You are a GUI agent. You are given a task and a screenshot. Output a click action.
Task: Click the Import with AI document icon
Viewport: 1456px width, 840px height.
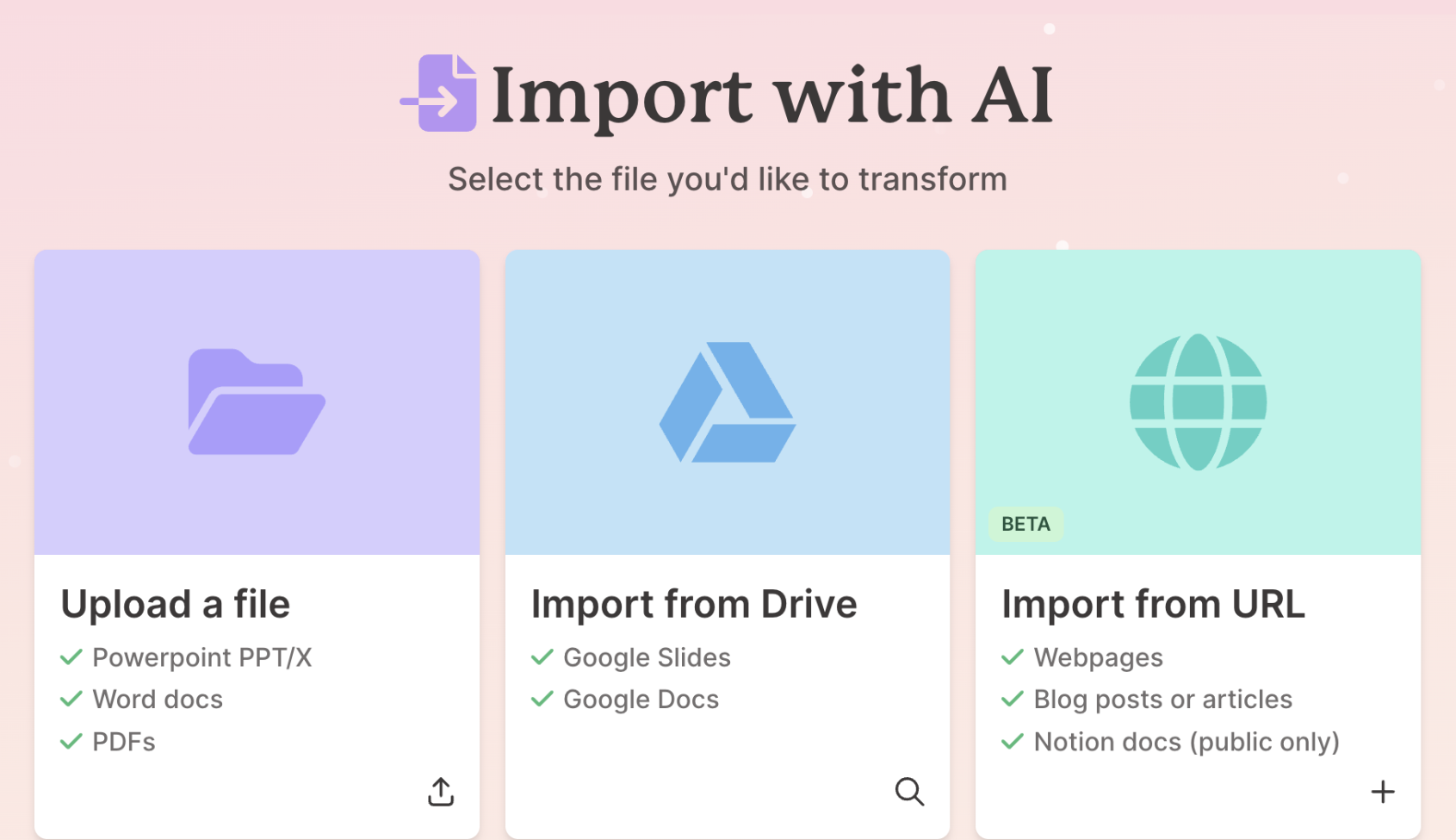(x=440, y=93)
